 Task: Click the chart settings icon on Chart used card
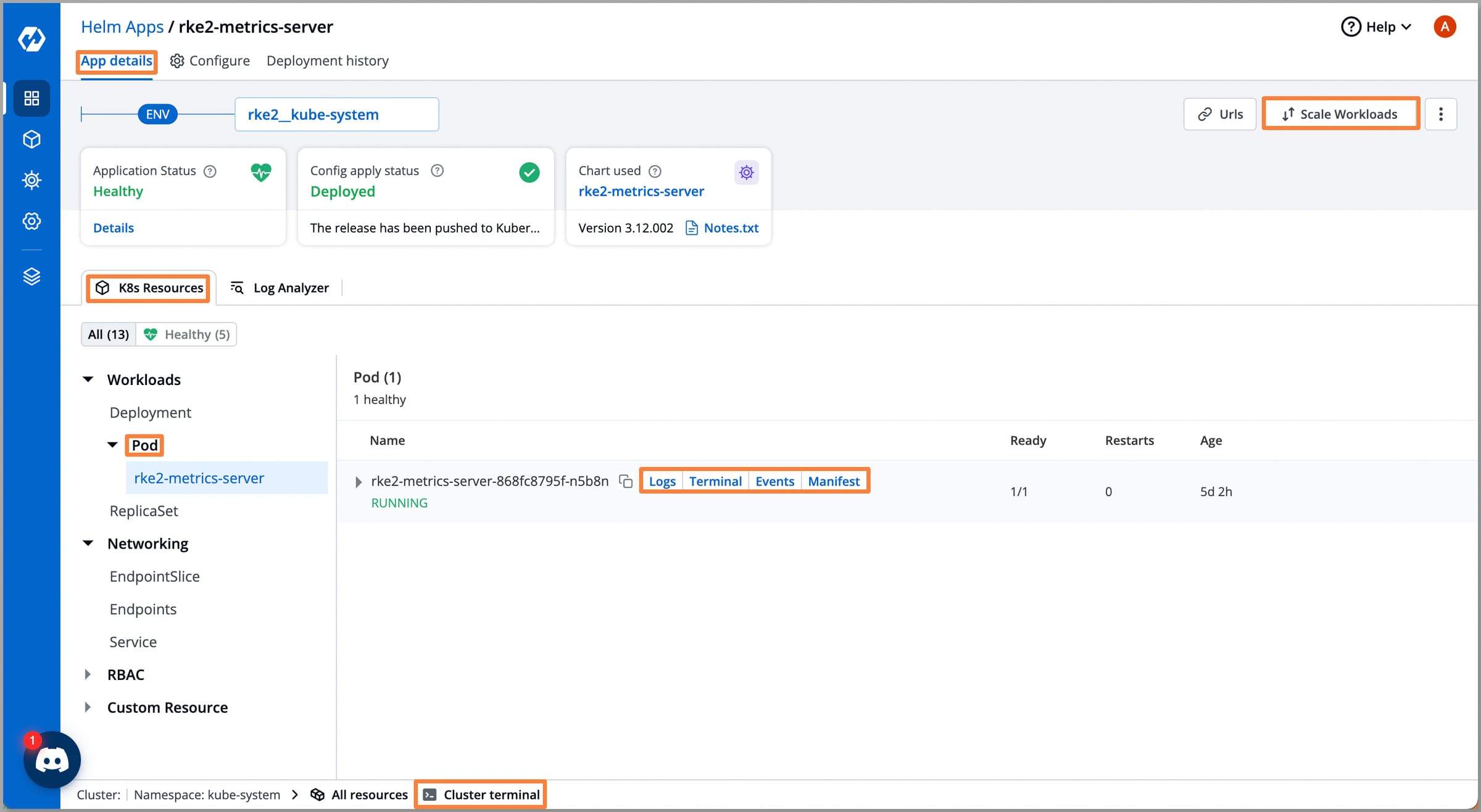[x=746, y=172]
